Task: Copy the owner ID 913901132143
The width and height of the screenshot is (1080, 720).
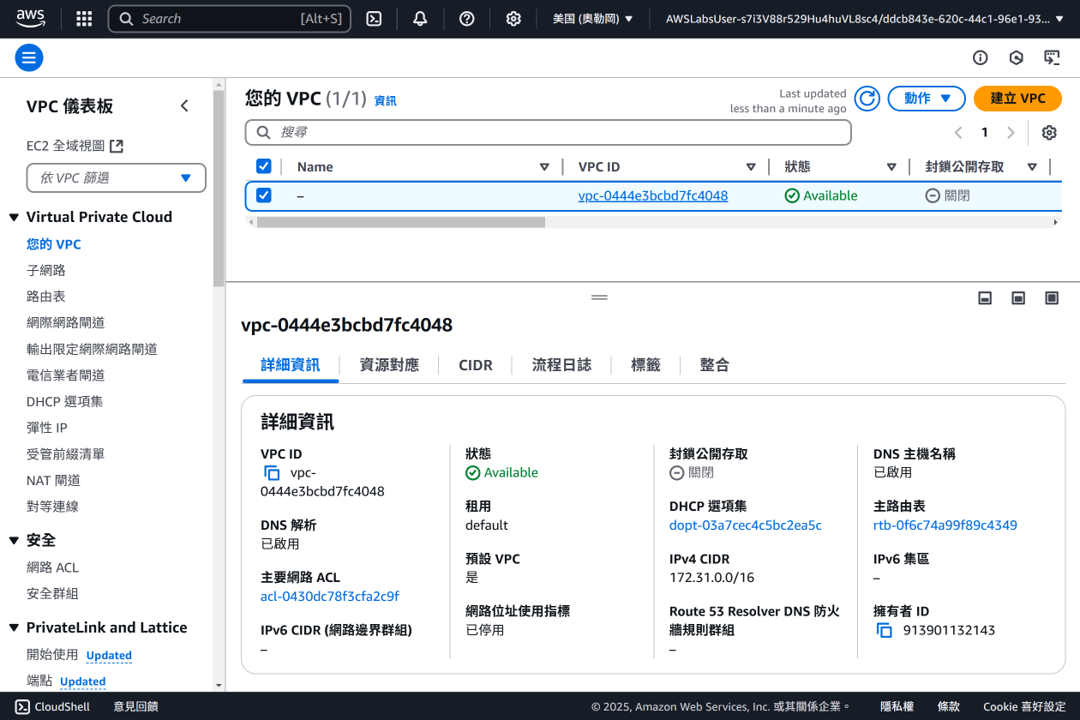Action: coord(884,630)
